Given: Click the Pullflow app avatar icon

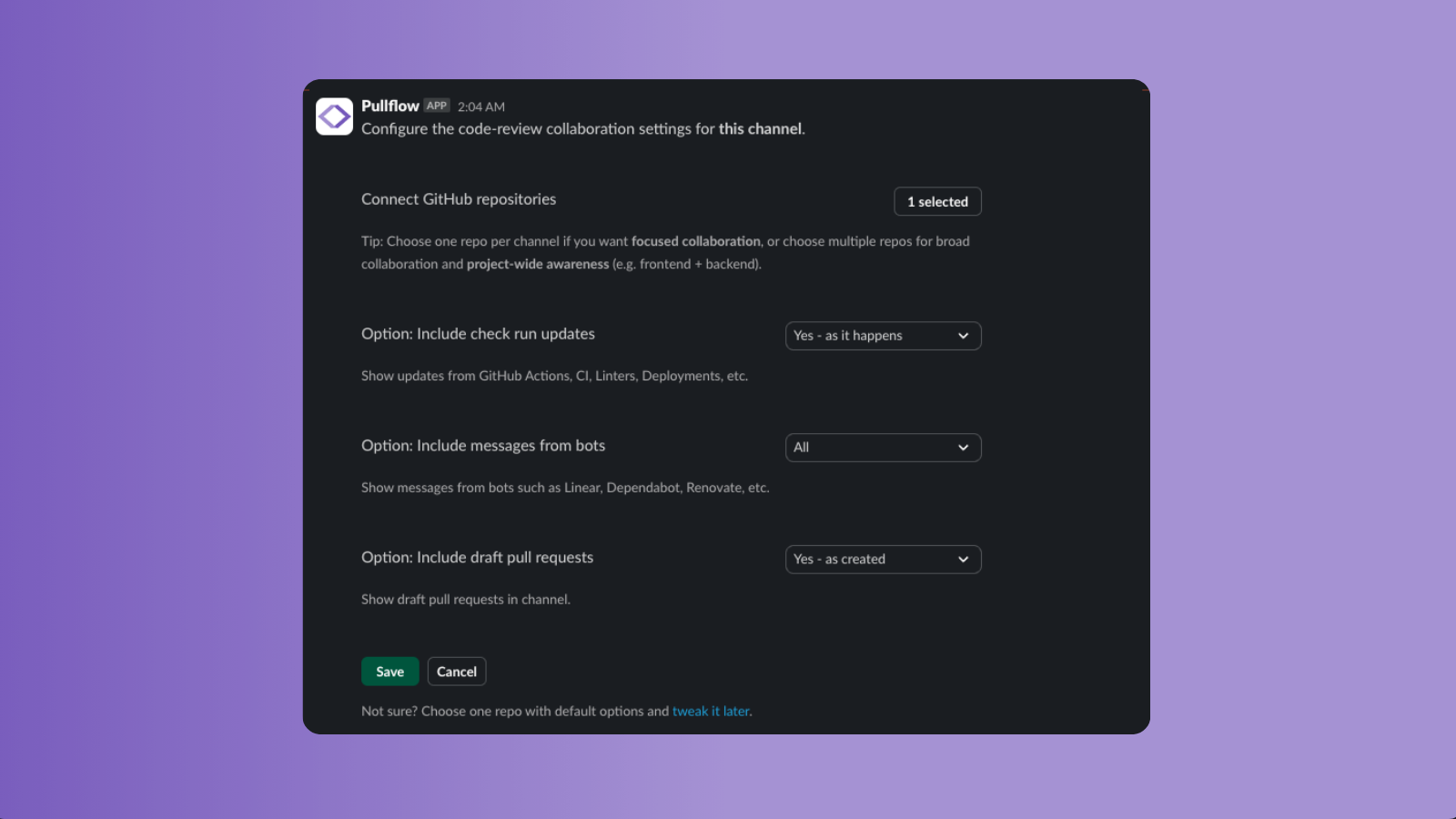Looking at the screenshot, I should click(x=334, y=116).
